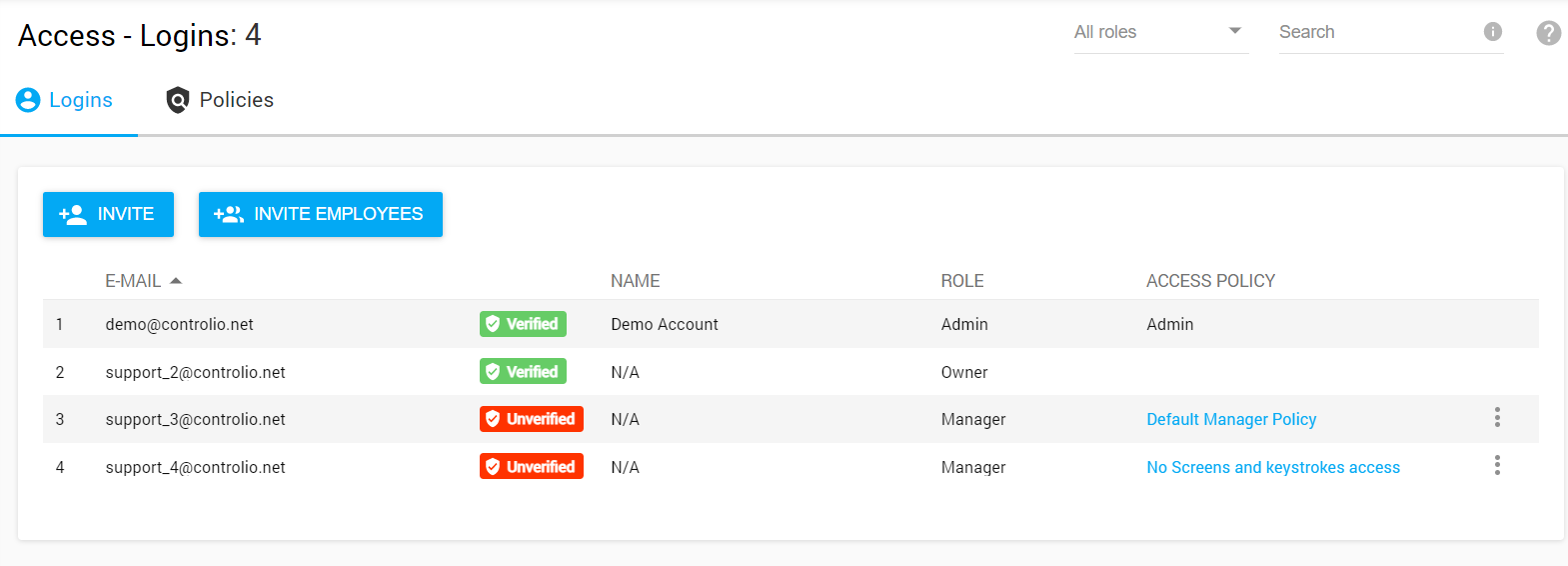
Task: Click the Verified badge for support_2@controlio.net
Action: [x=523, y=372]
